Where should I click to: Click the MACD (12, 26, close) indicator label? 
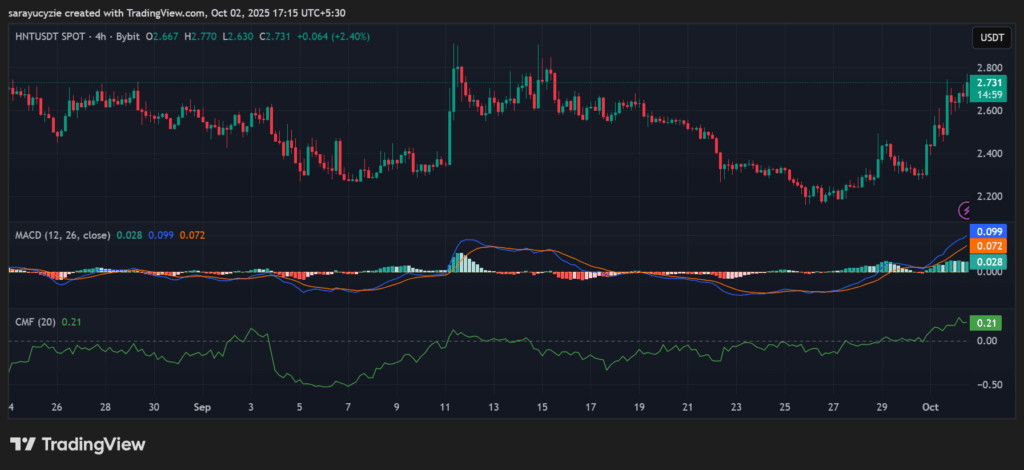point(59,234)
